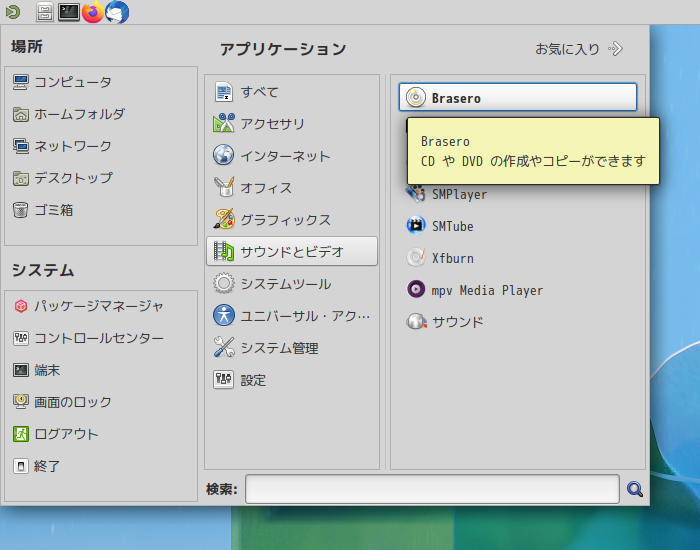Launch the file manager from the panel
This screenshot has width=700, height=550.
coord(45,12)
